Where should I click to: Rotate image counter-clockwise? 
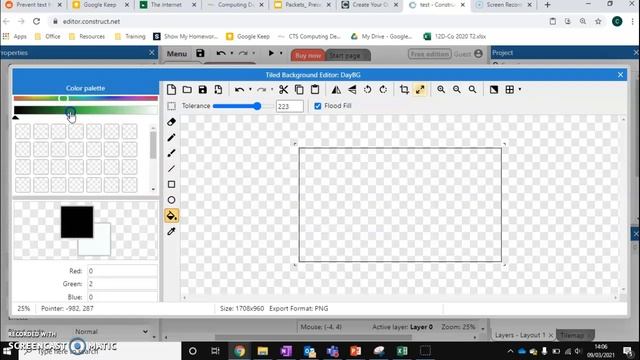367,89
